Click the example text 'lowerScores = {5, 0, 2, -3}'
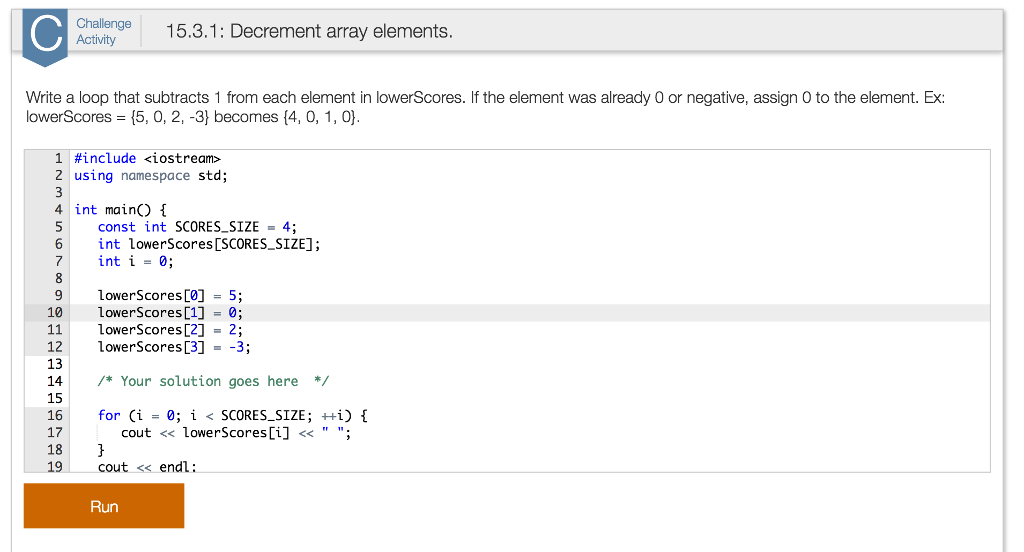The width and height of the screenshot is (1024, 552). [x=118, y=118]
